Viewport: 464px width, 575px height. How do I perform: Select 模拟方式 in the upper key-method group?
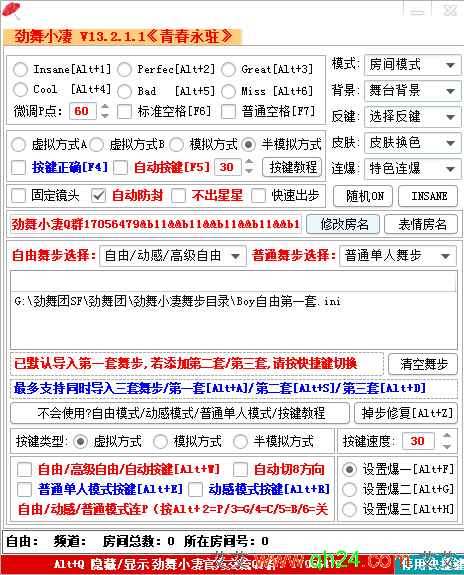pos(176,145)
